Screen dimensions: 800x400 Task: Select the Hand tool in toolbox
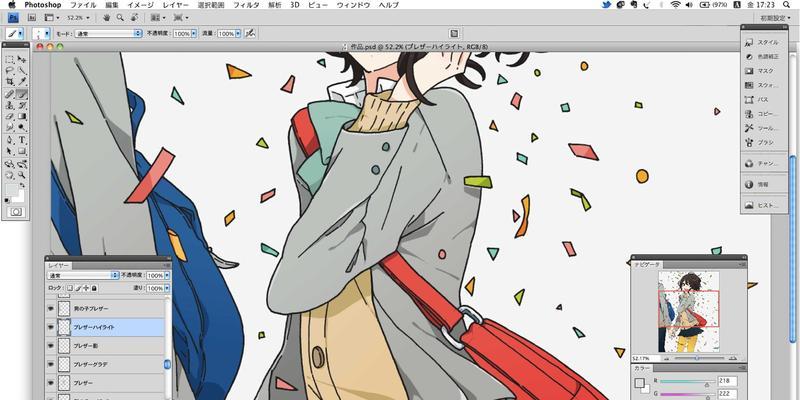pos(9,174)
